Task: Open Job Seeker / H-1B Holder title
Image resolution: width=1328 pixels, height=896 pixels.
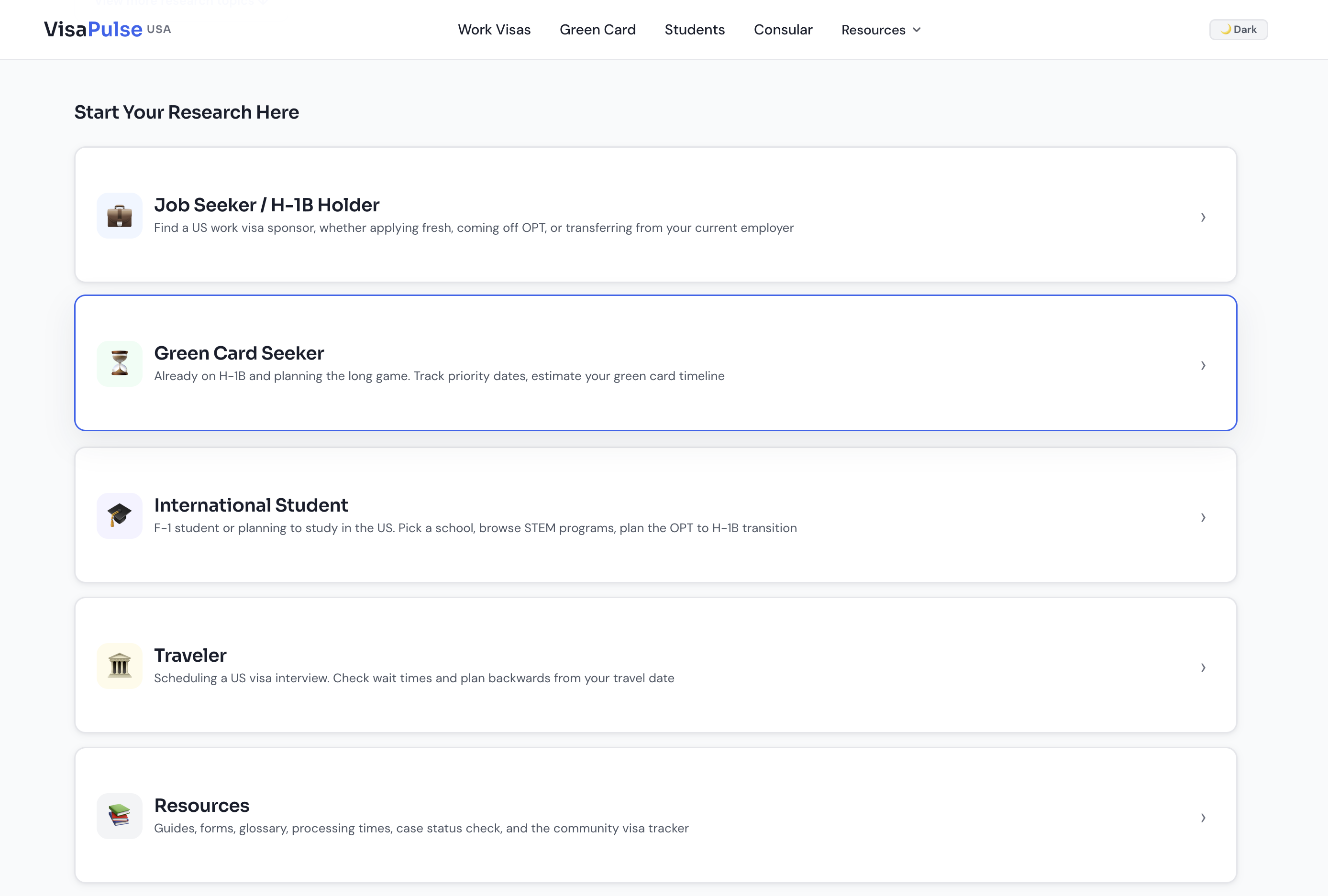Action: pos(267,205)
